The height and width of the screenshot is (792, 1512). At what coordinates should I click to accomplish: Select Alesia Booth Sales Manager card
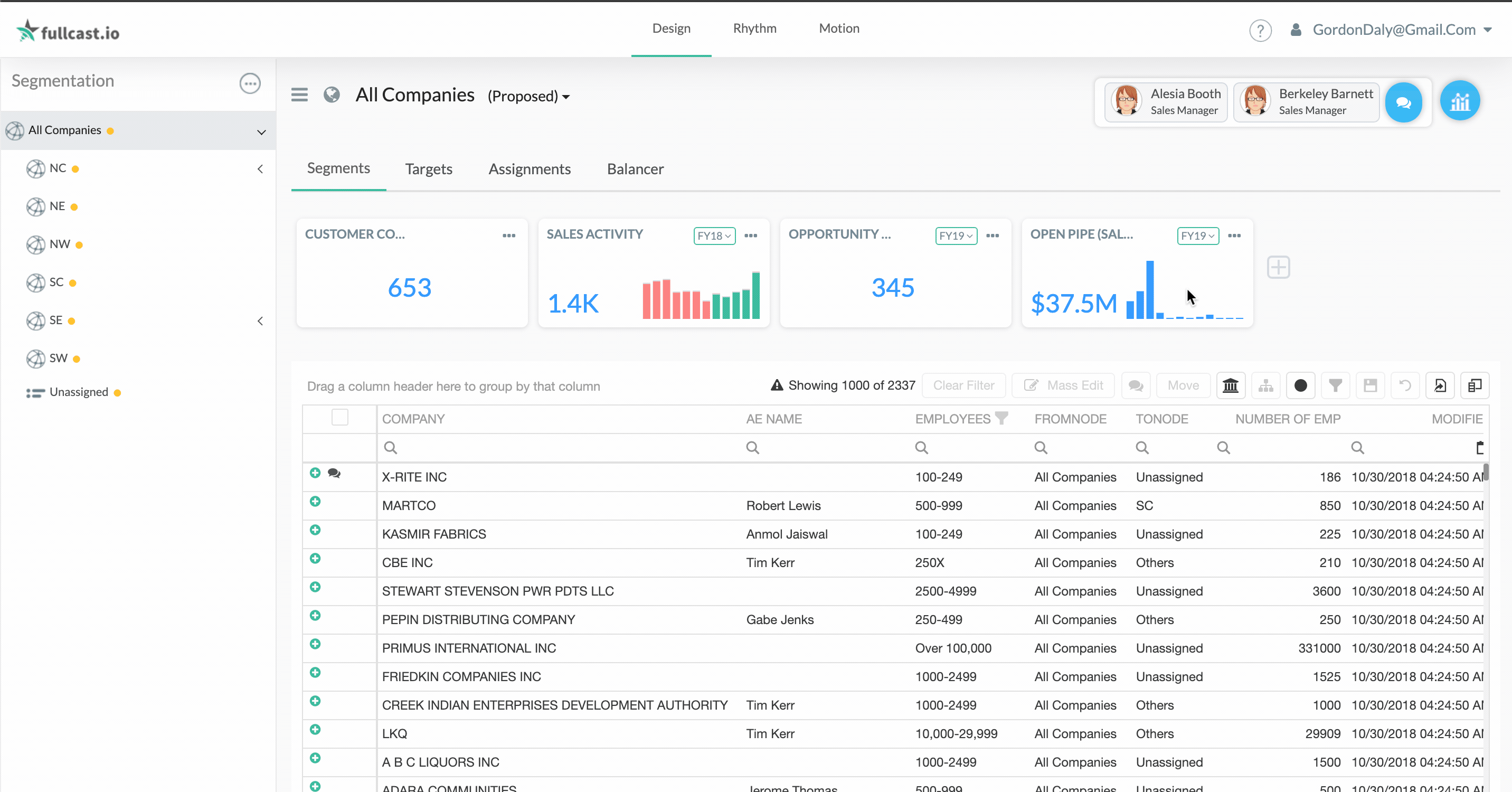coord(1166,102)
